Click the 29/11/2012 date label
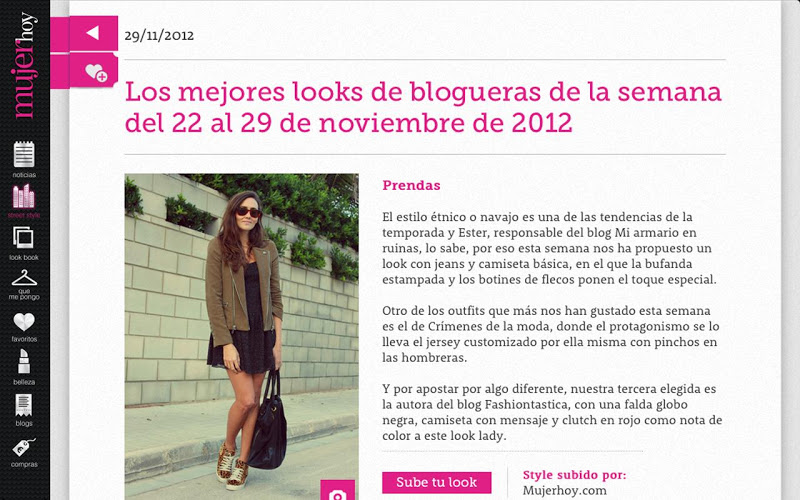The height and width of the screenshot is (500, 800). [x=159, y=36]
